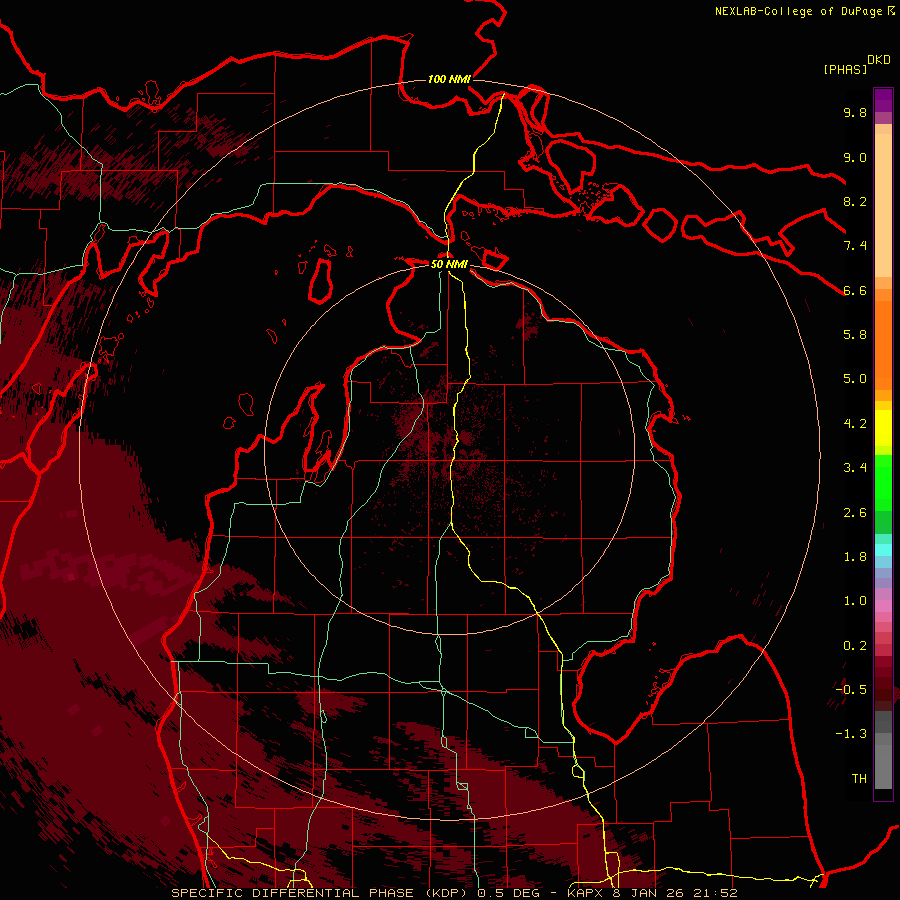The width and height of the screenshot is (900, 900).
Task: Click the KAPX station identifier
Action: [x=584, y=893]
